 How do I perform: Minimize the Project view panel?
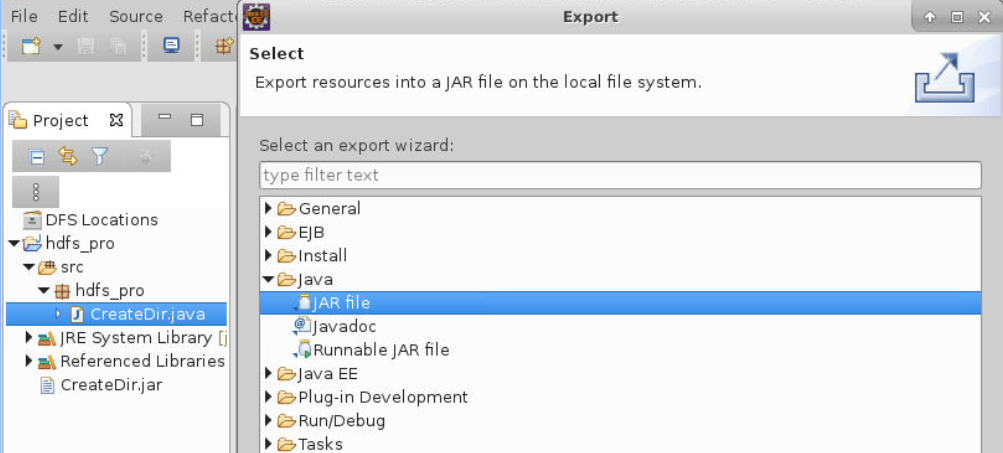[x=165, y=120]
